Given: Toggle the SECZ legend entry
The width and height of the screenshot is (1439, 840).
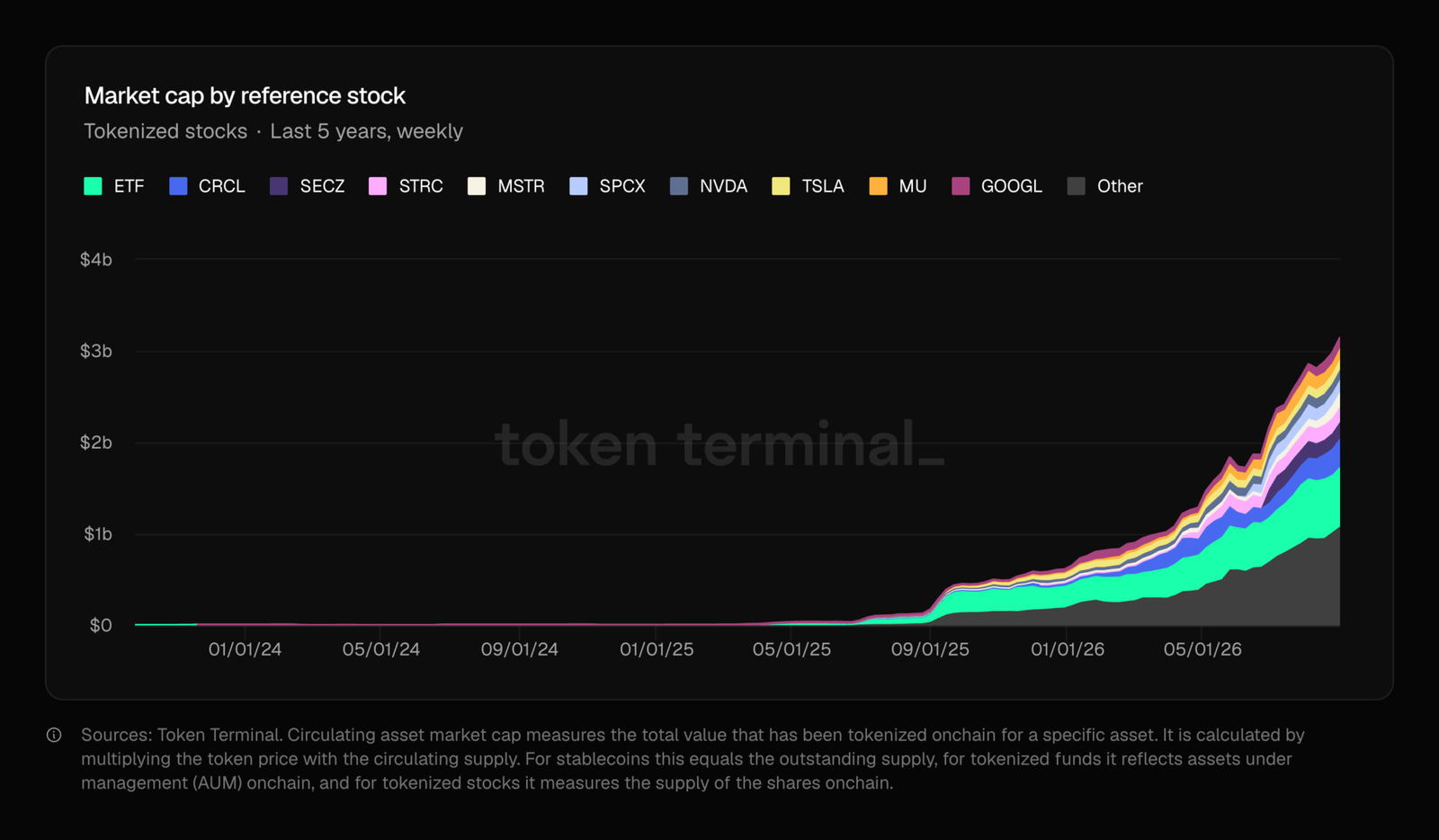Looking at the screenshot, I should (x=307, y=186).
